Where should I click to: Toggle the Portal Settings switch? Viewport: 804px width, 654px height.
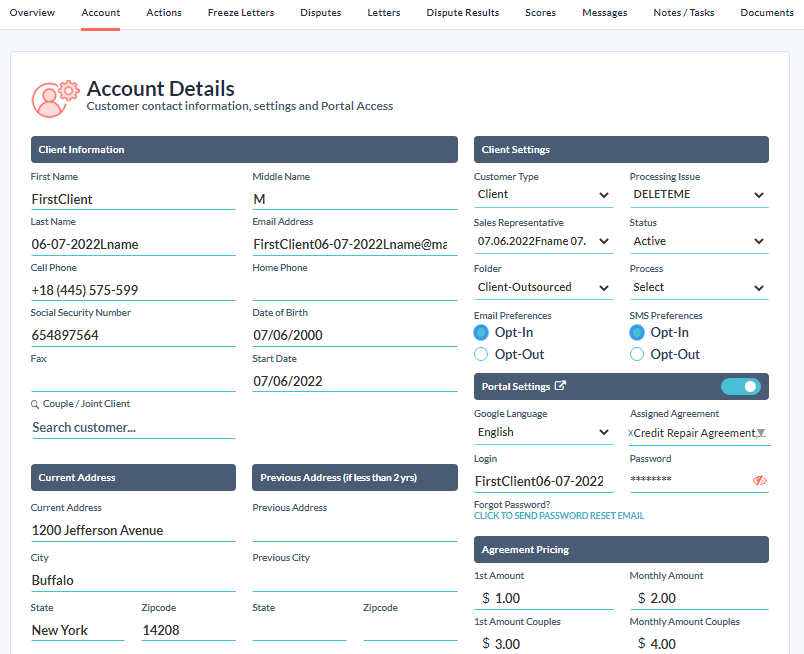[x=740, y=386]
